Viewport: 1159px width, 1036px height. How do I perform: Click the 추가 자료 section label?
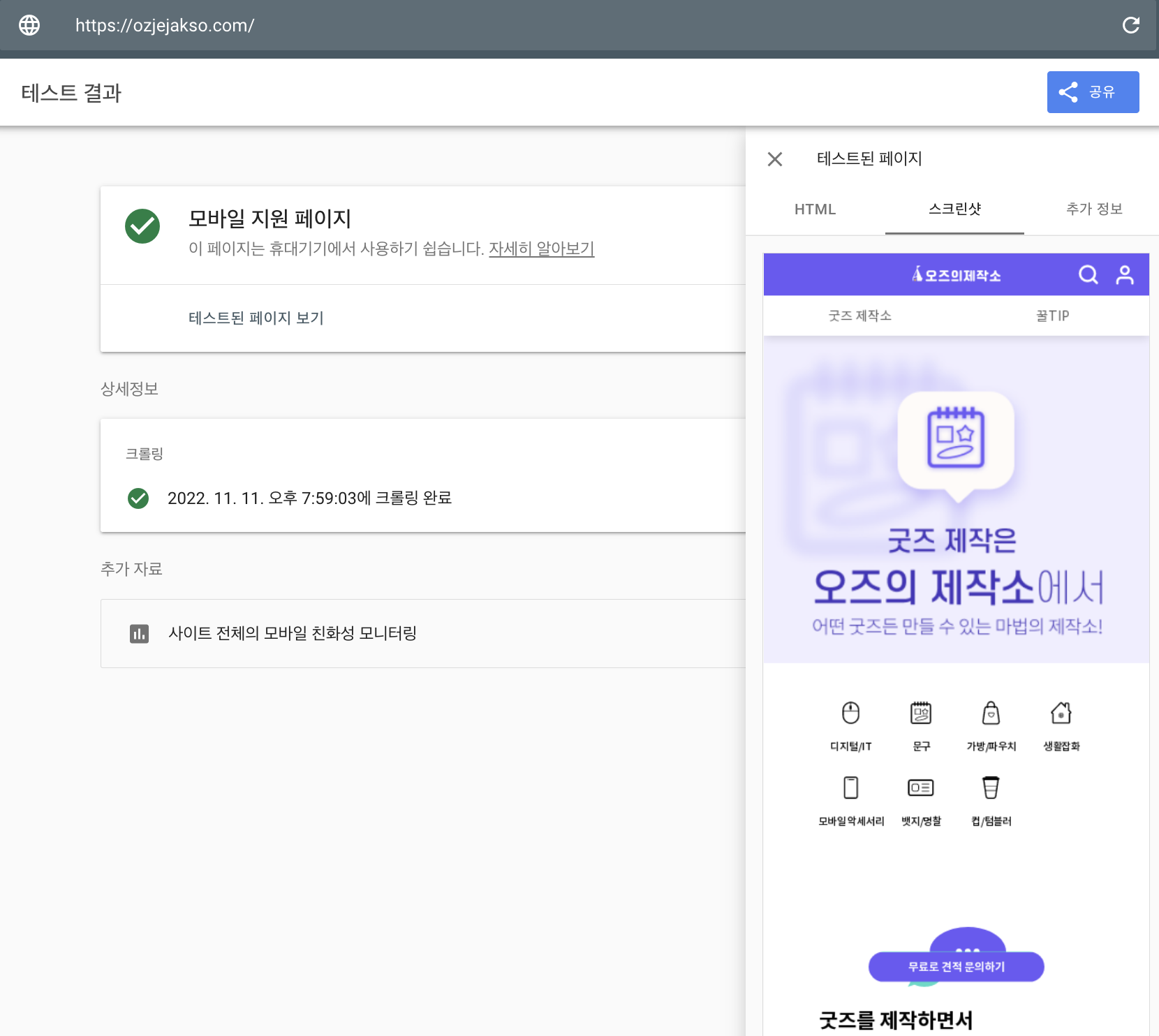pyautogui.click(x=131, y=569)
